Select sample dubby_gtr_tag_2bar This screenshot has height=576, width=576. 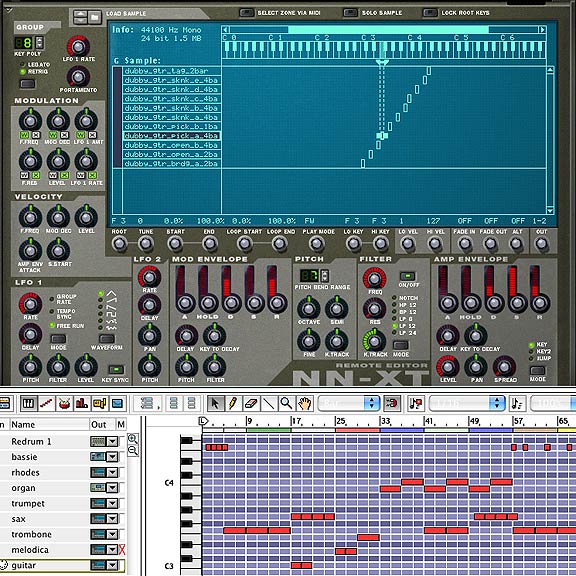coord(172,71)
